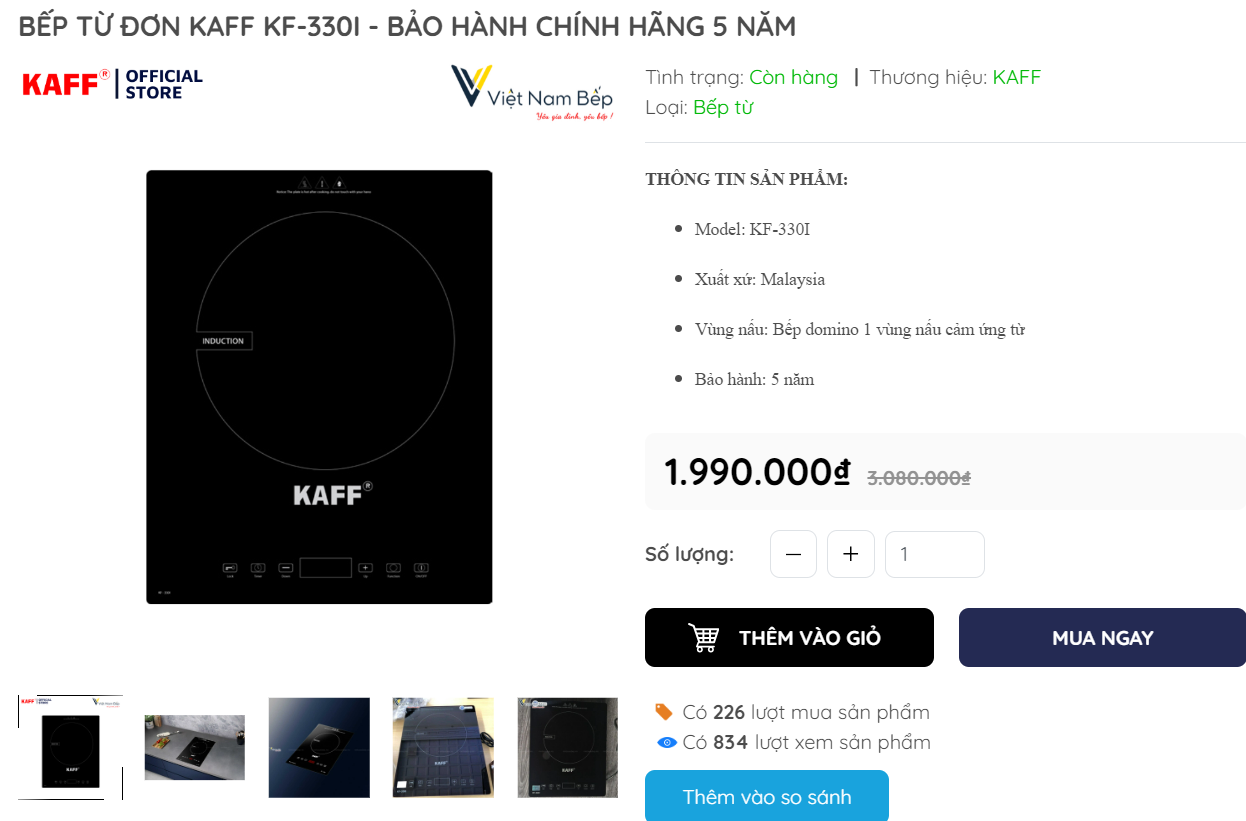The height and width of the screenshot is (821, 1246).
Task: Click the Việt Nam Bếp logo
Action: click(531, 92)
